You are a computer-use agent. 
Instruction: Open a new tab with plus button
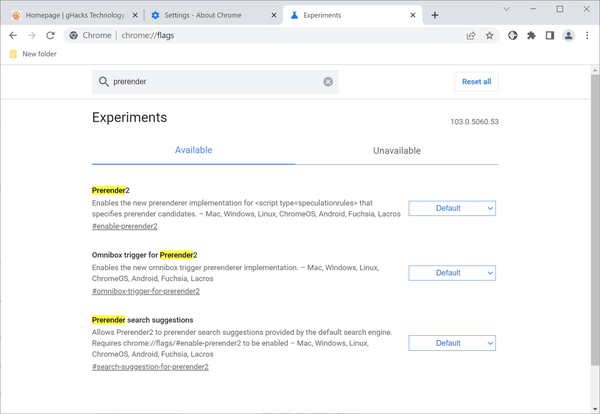tap(435, 15)
